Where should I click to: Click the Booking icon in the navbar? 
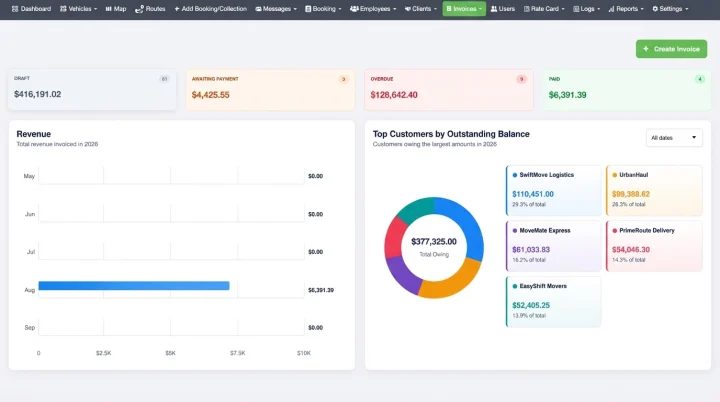coord(308,9)
